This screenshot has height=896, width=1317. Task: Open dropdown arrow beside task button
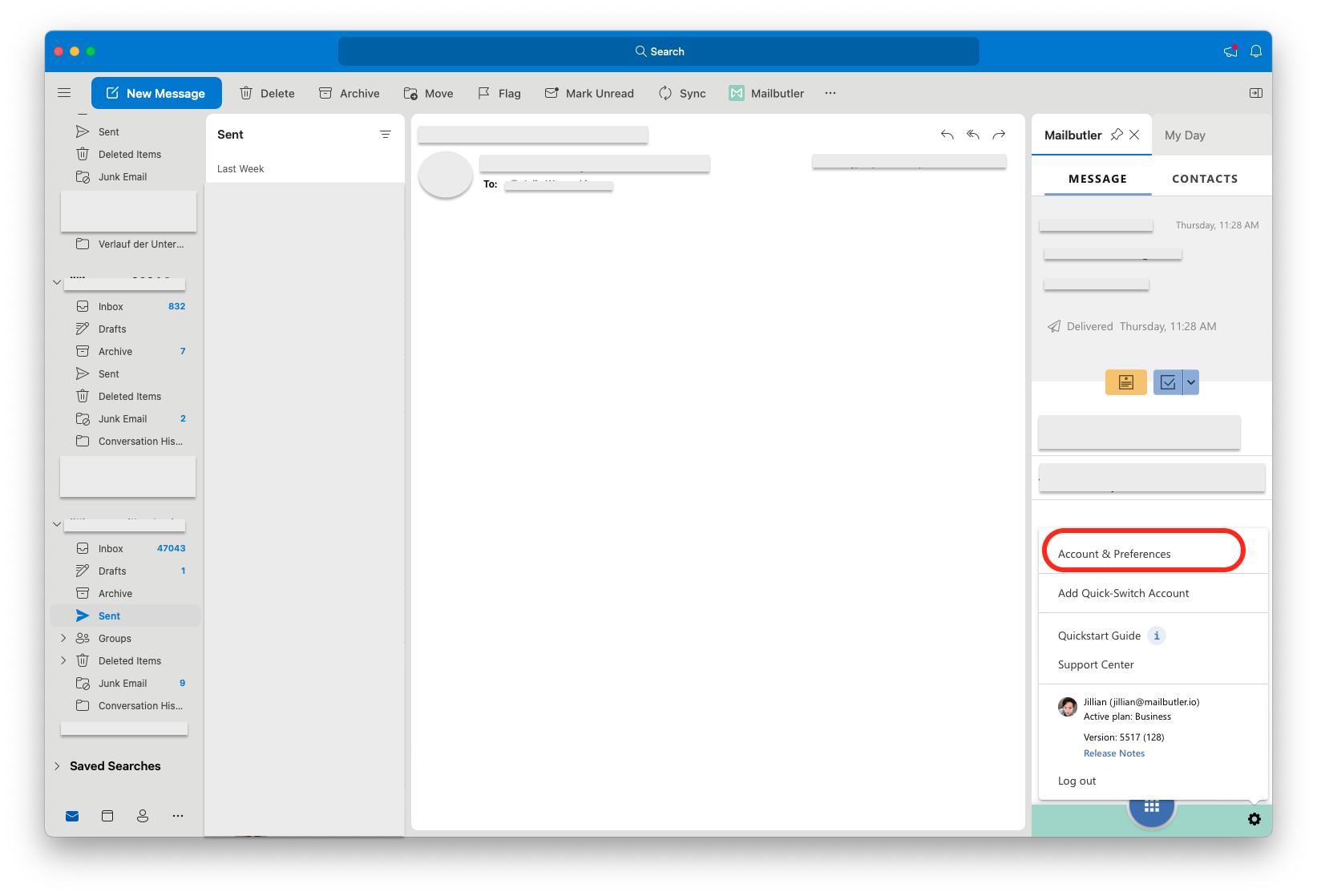[1191, 382]
